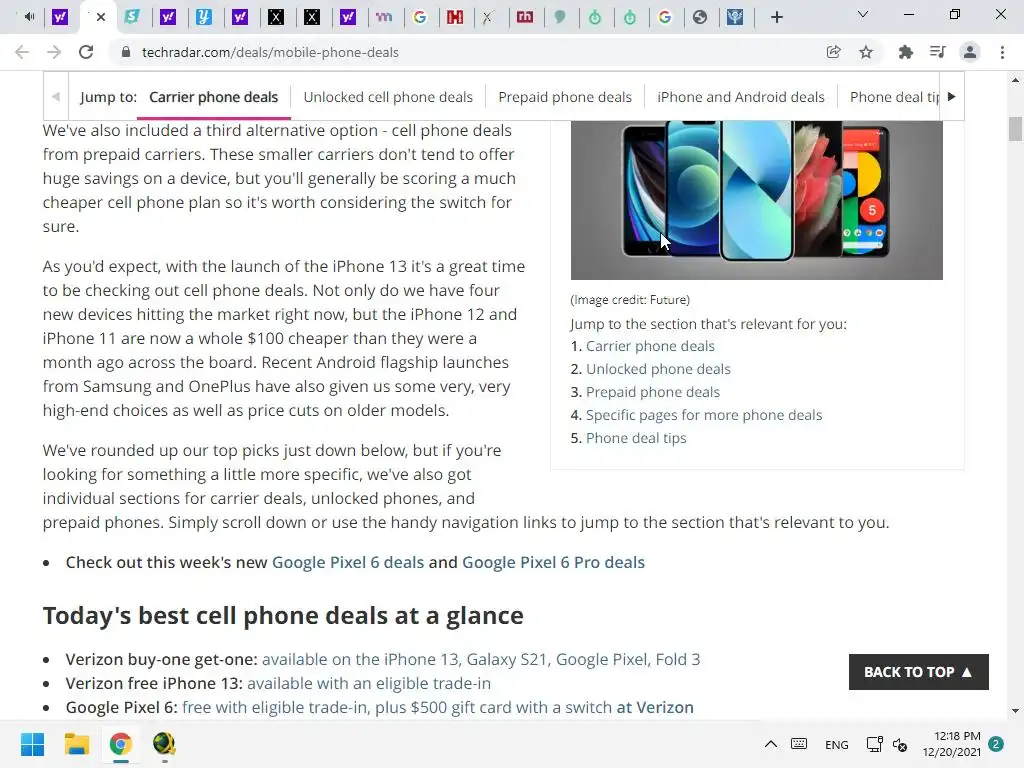Open the muted volume tray icon

click(x=900, y=744)
